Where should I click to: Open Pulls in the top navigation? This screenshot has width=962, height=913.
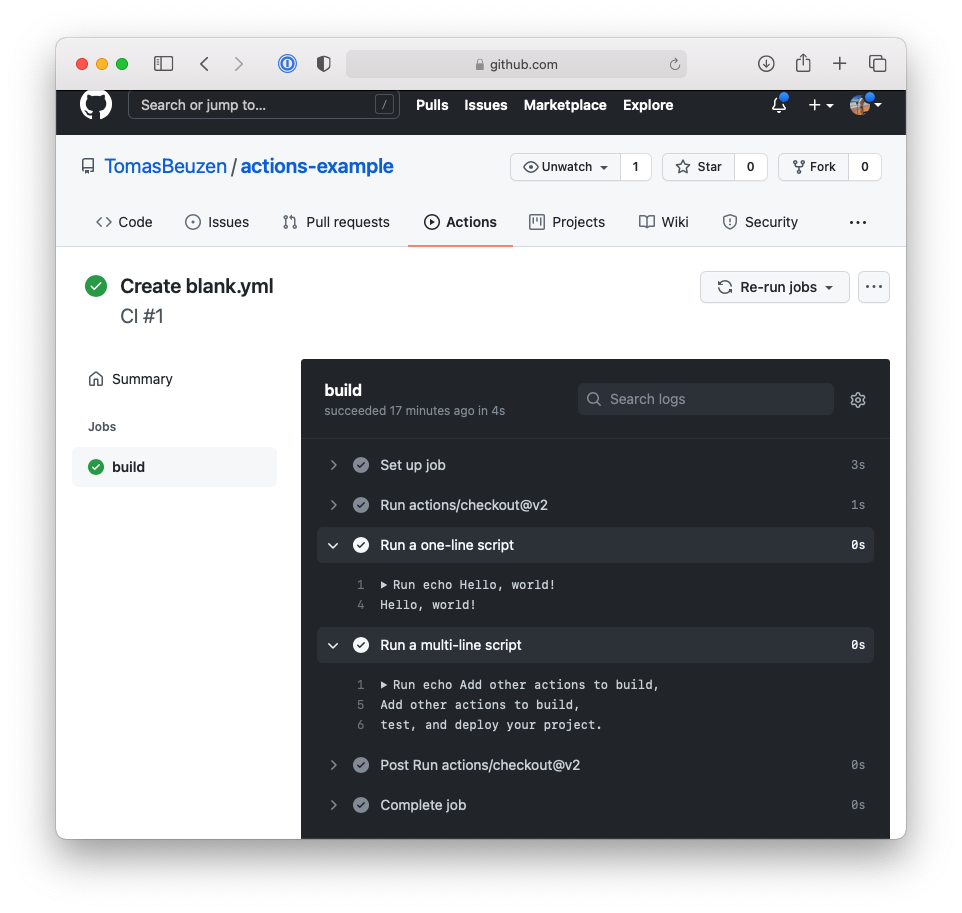coord(432,105)
